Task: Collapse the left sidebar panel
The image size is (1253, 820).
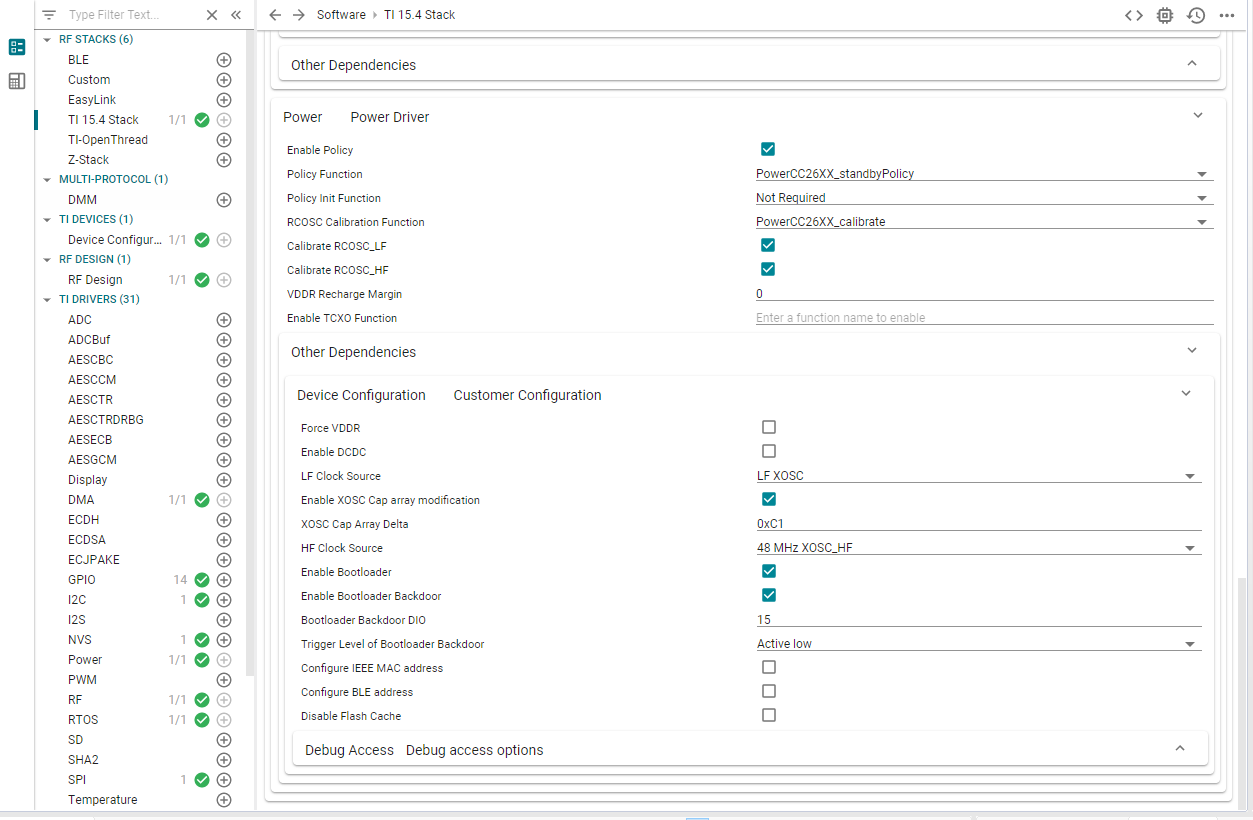Action: (x=236, y=15)
